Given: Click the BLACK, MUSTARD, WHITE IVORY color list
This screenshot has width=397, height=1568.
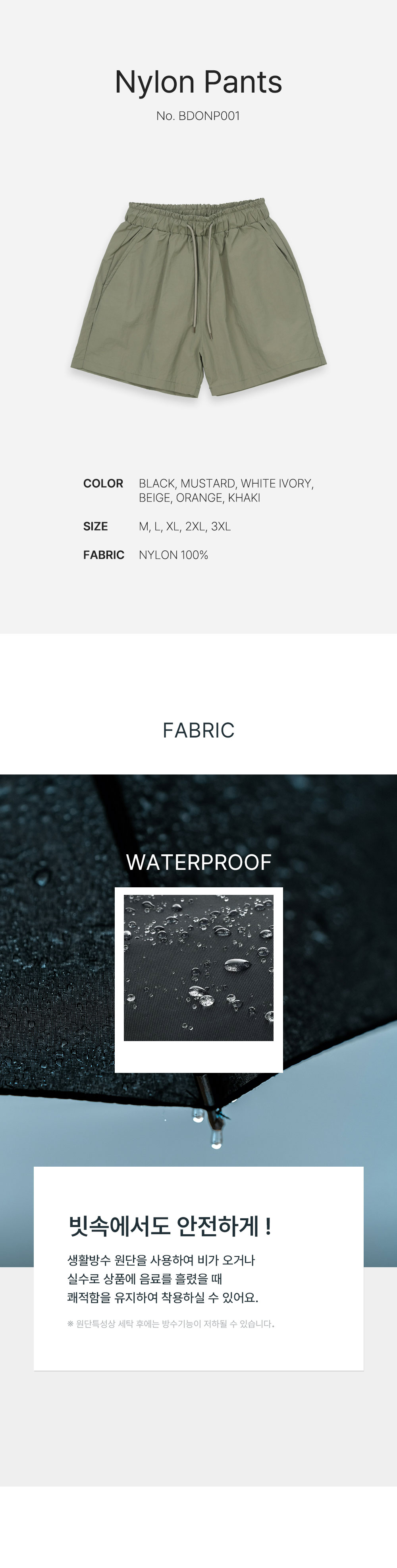Looking at the screenshot, I should pyautogui.click(x=226, y=483).
